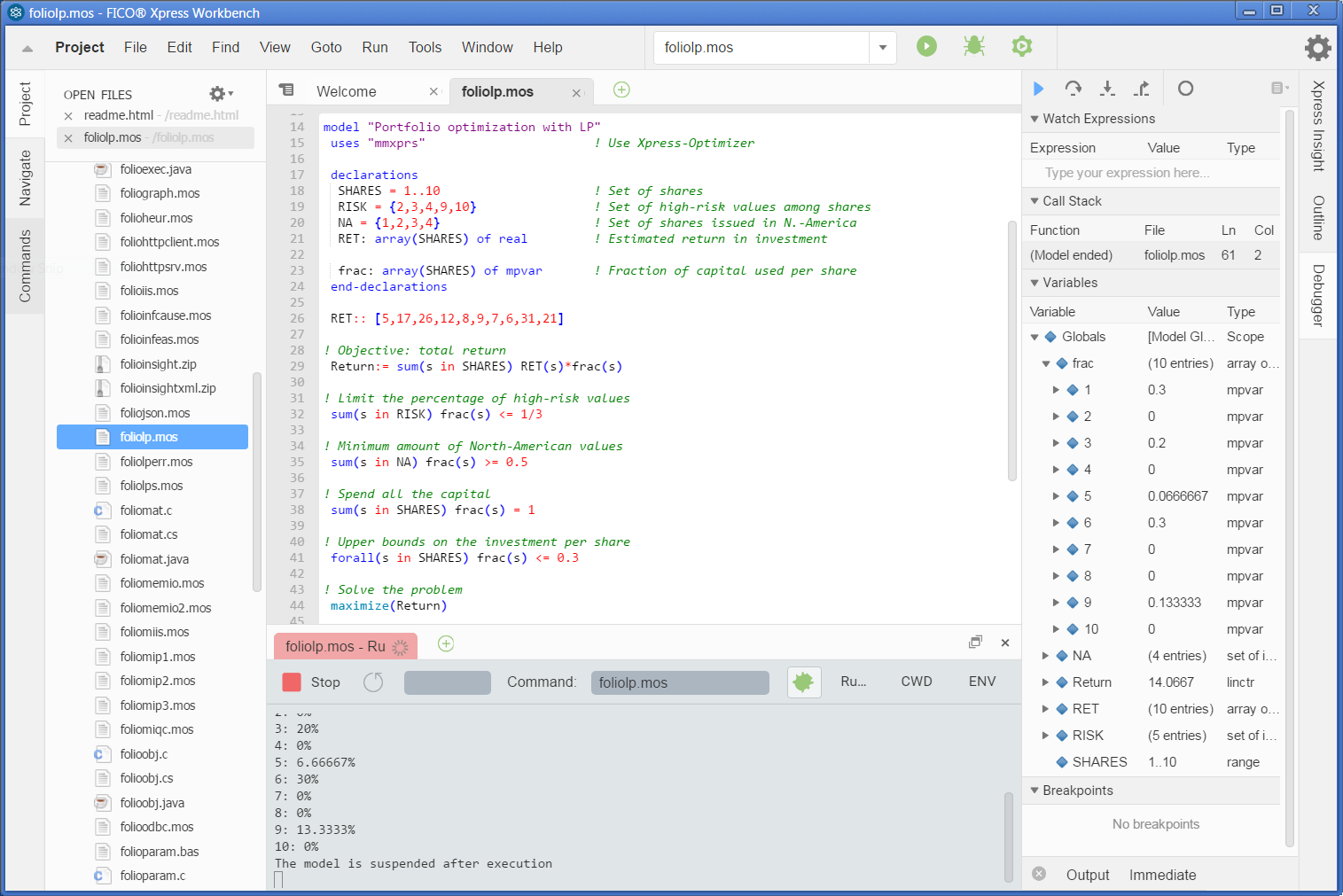Click the file list vertical scrollbar
This screenshot has height=896, width=1343.
click(x=257, y=483)
